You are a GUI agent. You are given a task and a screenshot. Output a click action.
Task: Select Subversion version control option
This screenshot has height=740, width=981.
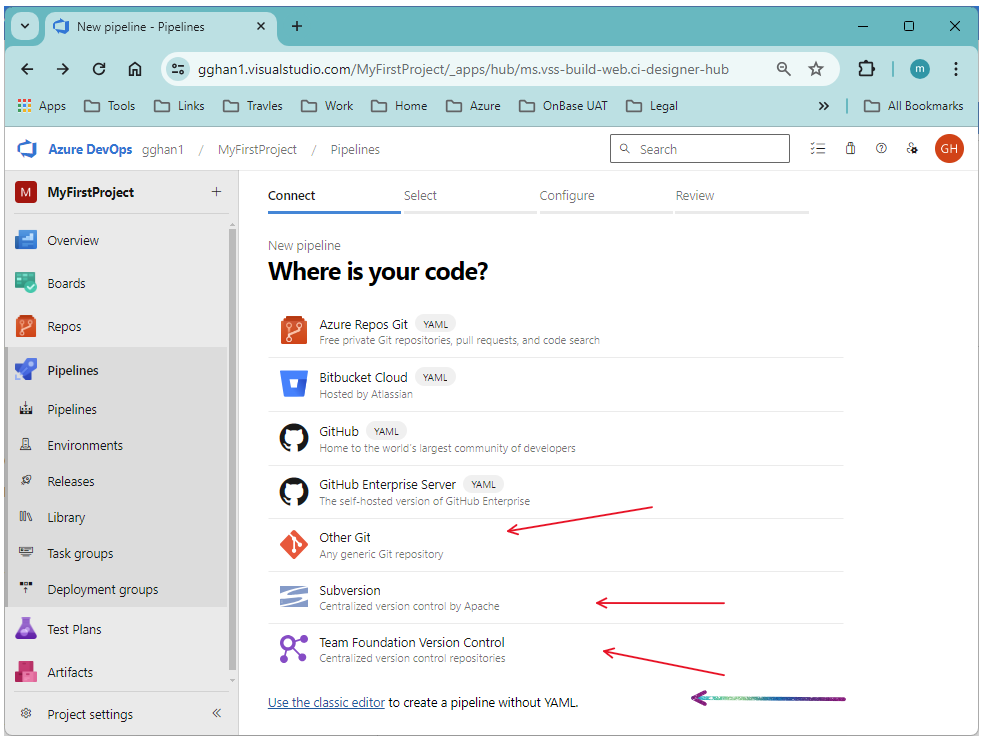point(350,590)
